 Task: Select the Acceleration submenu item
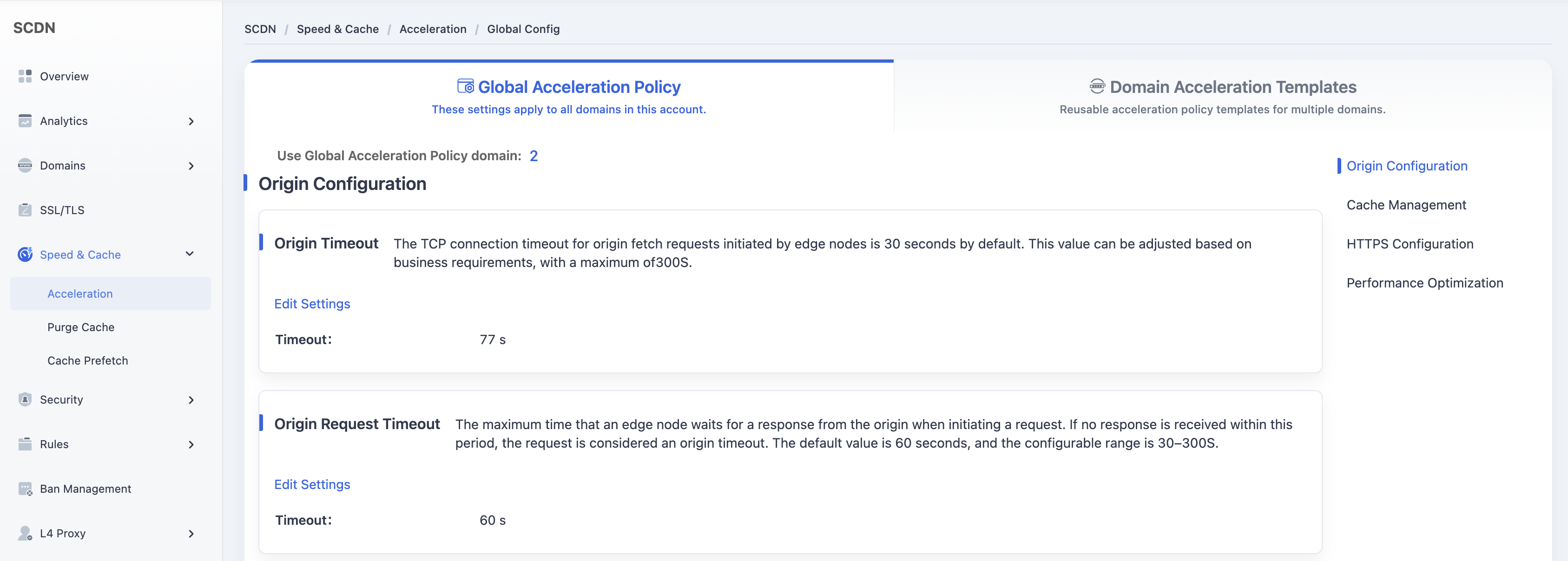[x=111, y=294]
